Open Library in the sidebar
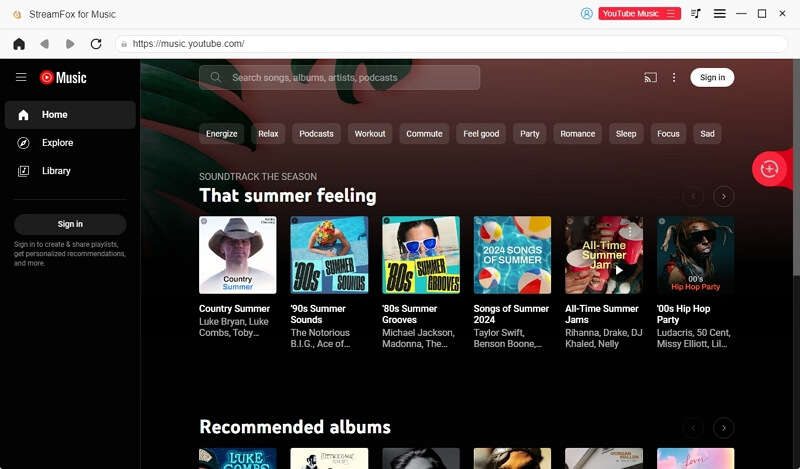Screen dimensions: 800x469 (70, 171)
